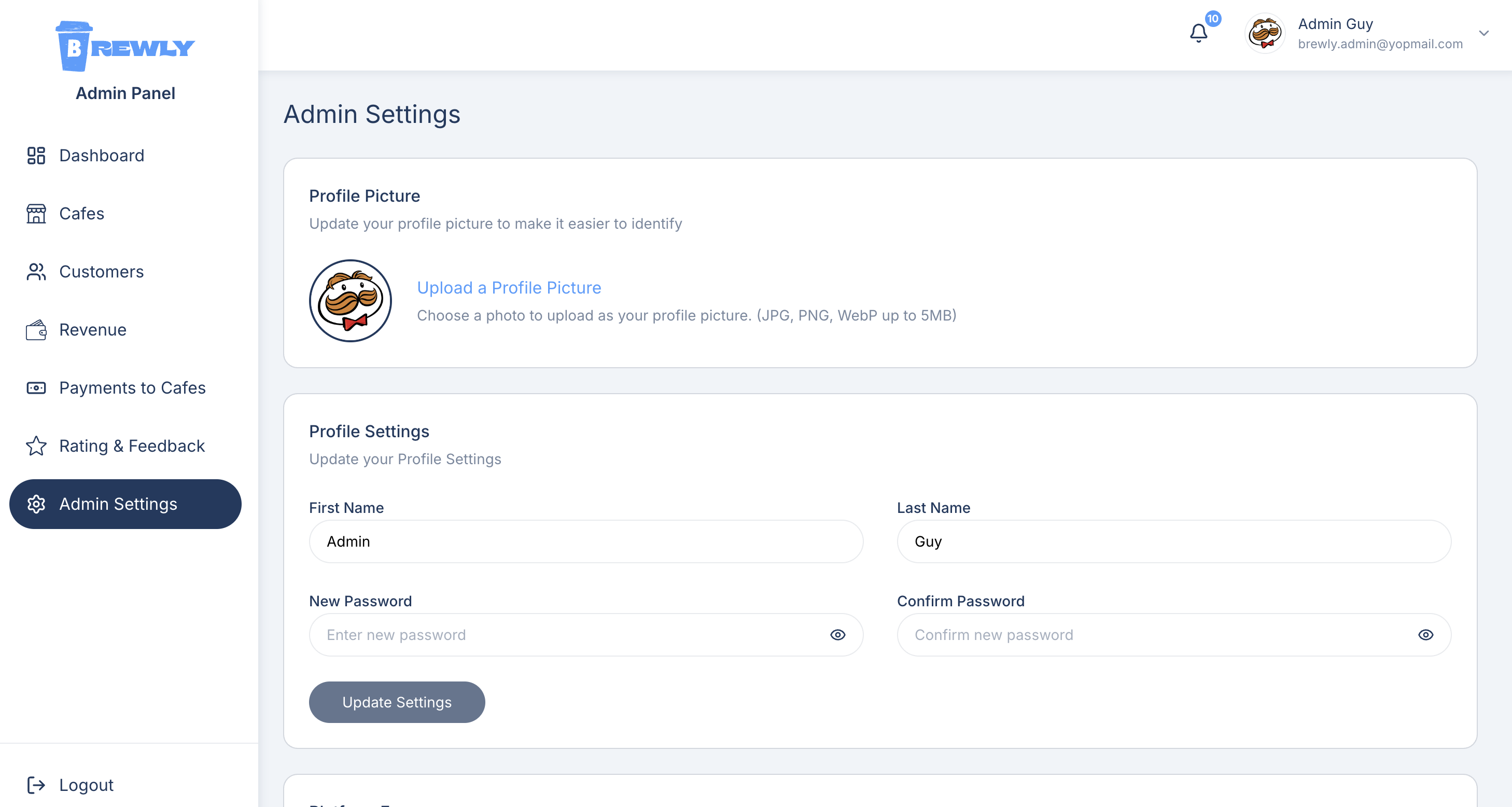Focus the Last Name input field

pos(1174,541)
